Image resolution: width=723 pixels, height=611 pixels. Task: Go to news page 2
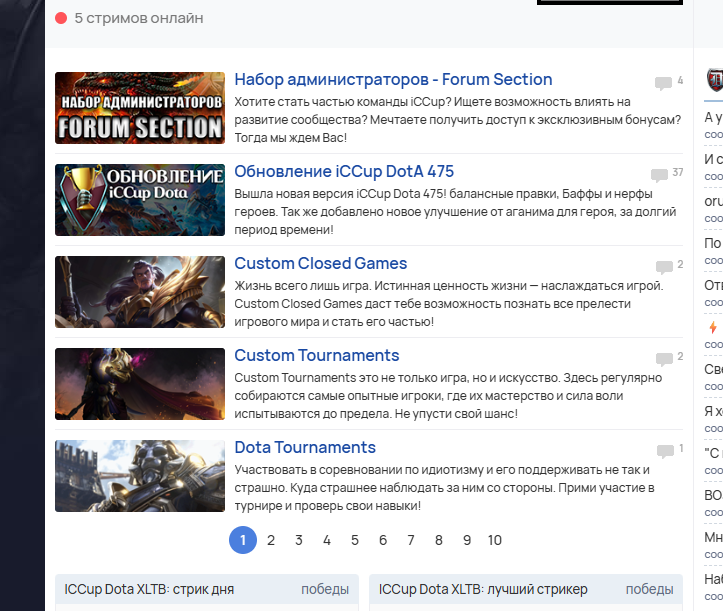pyautogui.click(x=271, y=540)
